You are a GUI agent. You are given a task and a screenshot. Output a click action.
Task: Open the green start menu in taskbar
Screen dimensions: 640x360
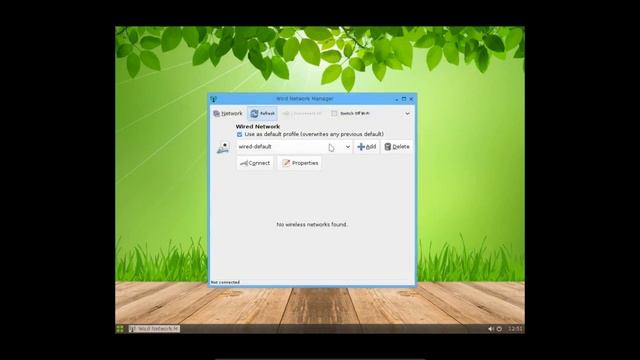pos(120,329)
